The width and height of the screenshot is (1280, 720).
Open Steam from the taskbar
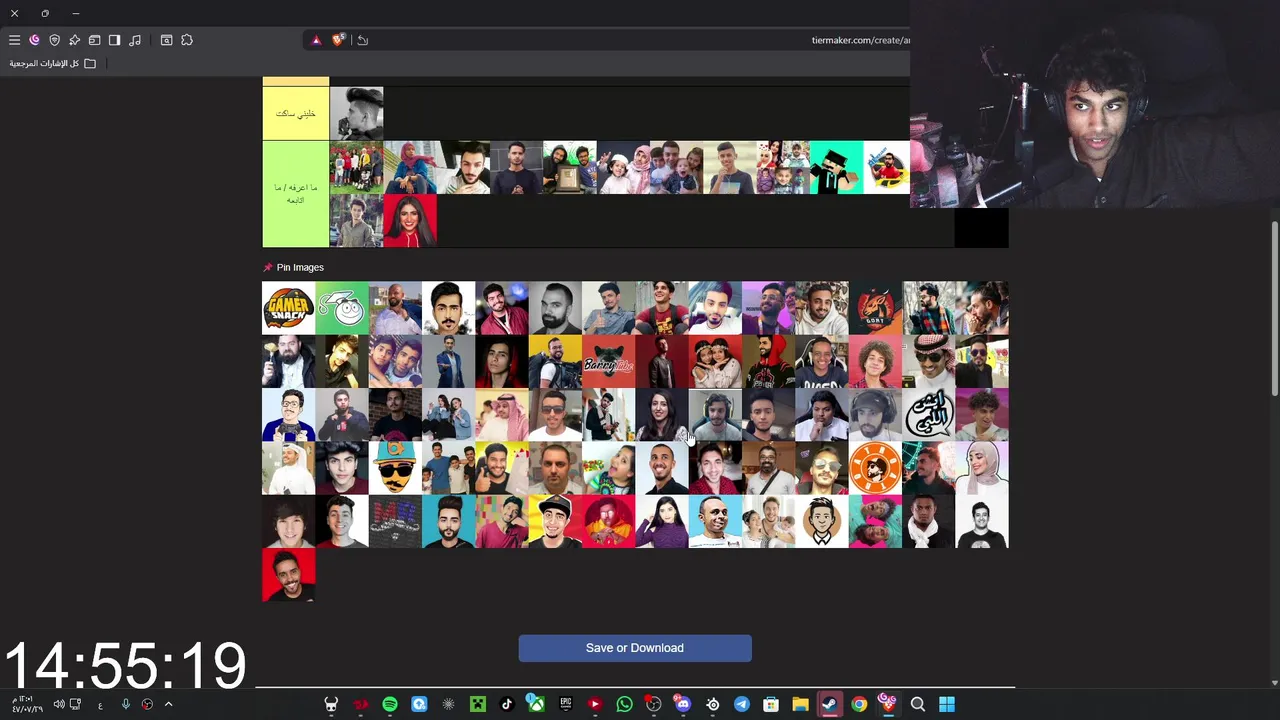coord(830,704)
